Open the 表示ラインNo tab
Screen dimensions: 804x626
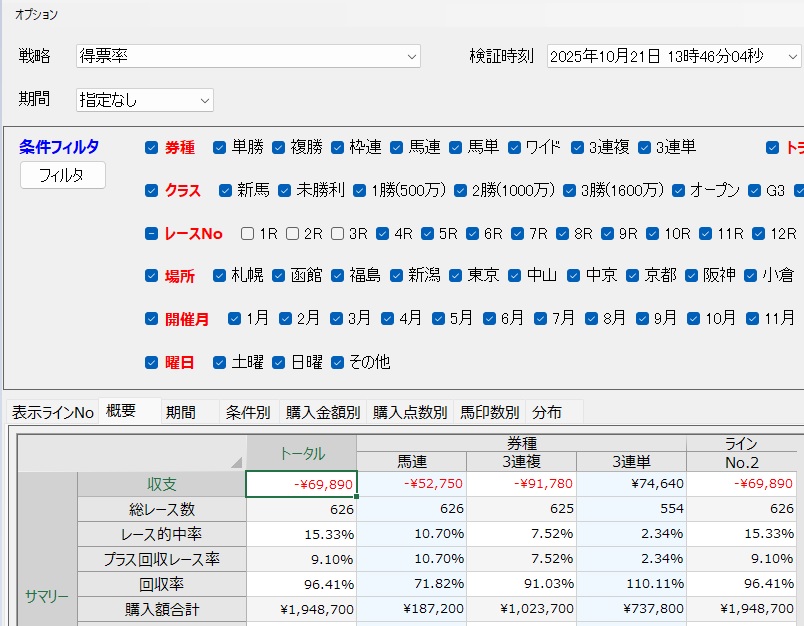52,412
